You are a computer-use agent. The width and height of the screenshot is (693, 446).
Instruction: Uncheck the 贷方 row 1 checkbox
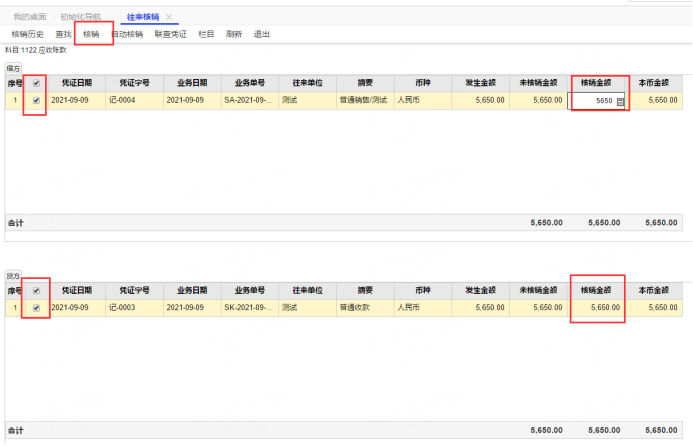[x=36, y=308]
